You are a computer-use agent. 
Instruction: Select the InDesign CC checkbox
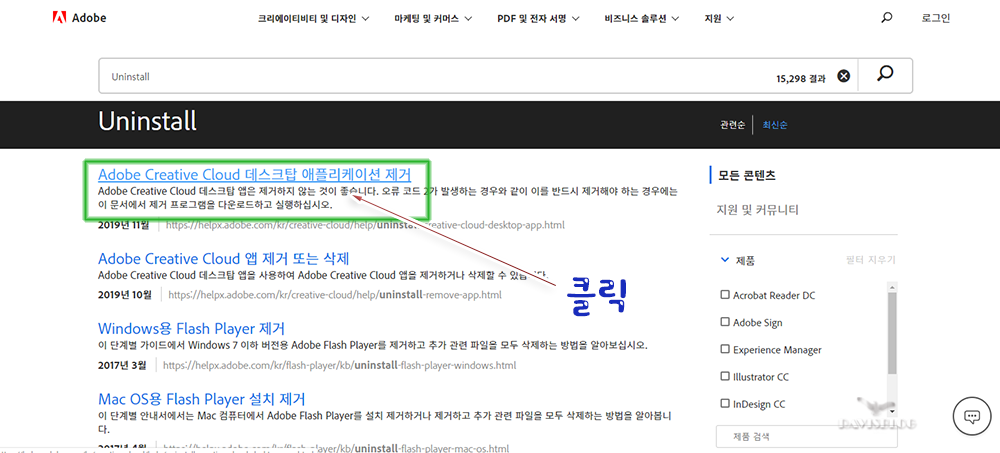click(724, 403)
